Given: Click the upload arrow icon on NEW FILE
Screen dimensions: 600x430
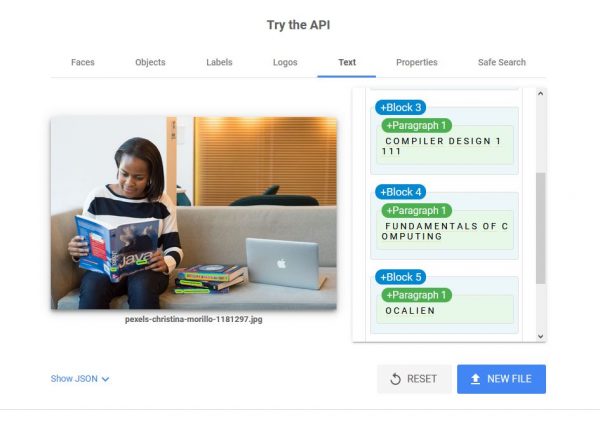Looking at the screenshot, I should pyautogui.click(x=475, y=379).
